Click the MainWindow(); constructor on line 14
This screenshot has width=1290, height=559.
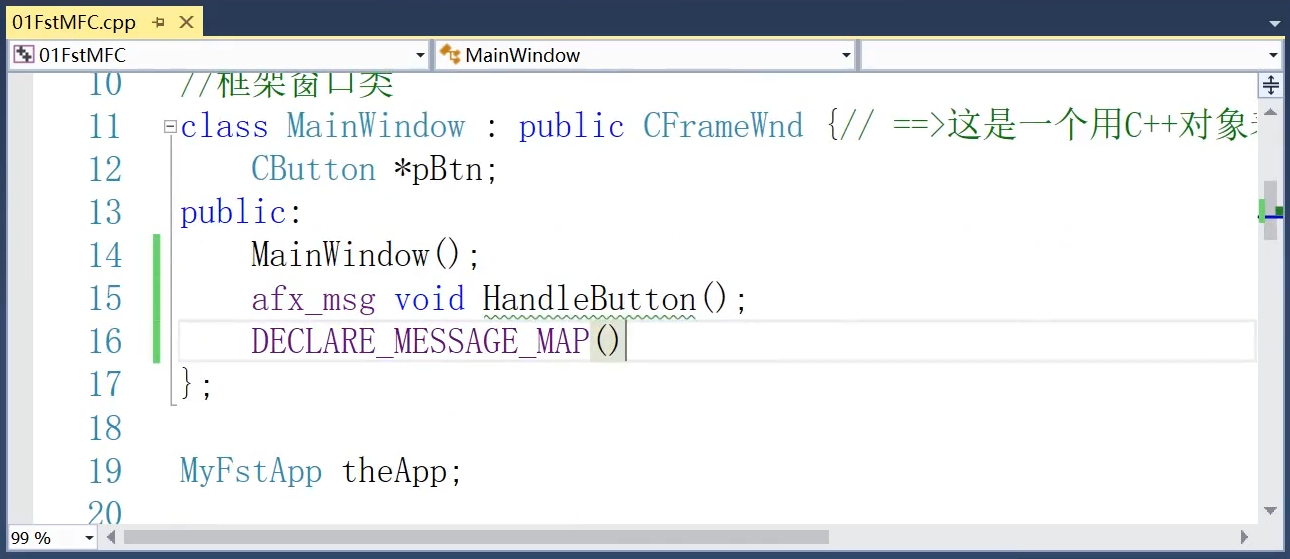coord(366,255)
